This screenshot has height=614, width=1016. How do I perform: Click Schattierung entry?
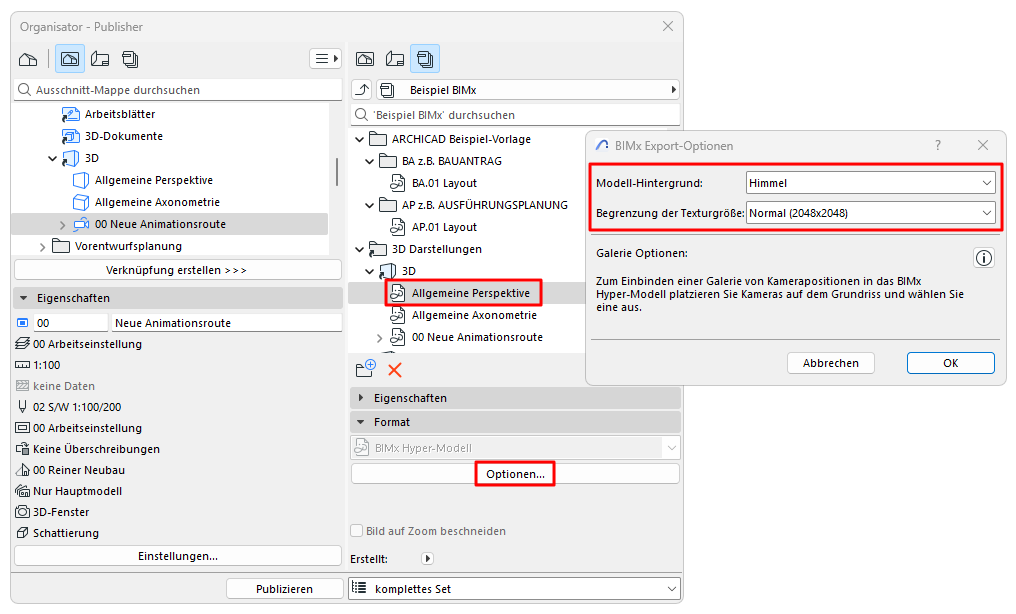point(57,534)
